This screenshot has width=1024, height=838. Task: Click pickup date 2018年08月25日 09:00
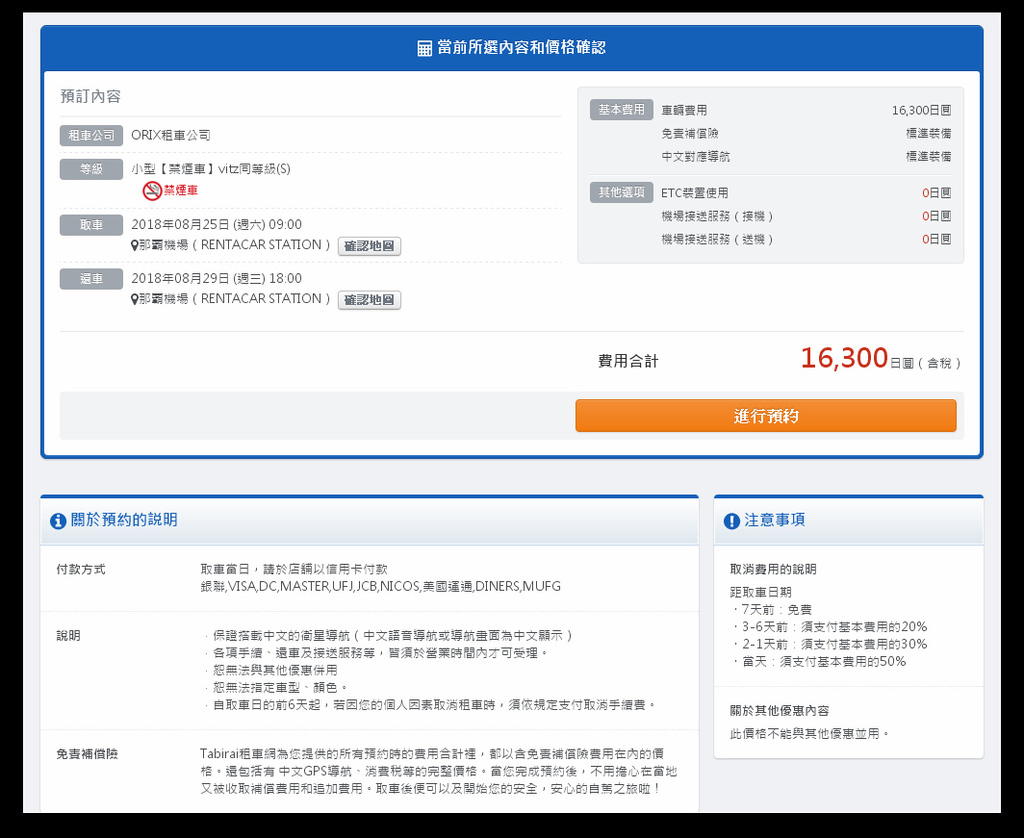216,225
